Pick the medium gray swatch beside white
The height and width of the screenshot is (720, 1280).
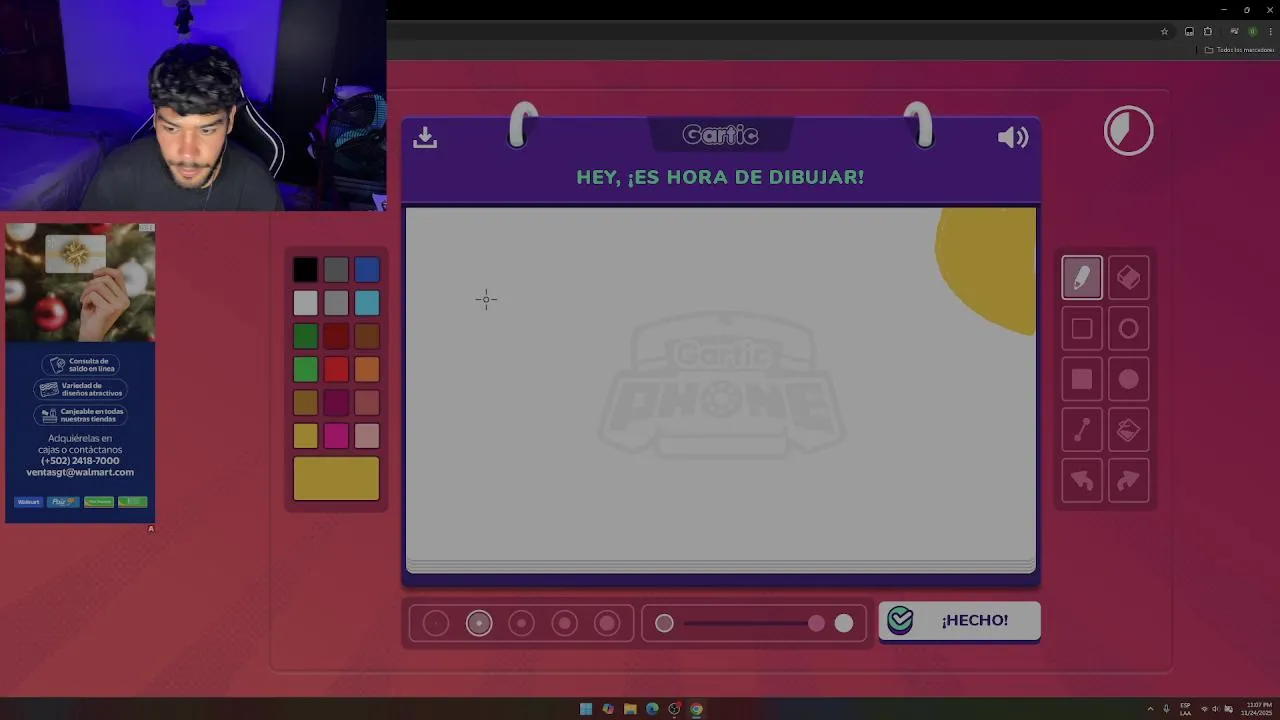click(x=336, y=303)
